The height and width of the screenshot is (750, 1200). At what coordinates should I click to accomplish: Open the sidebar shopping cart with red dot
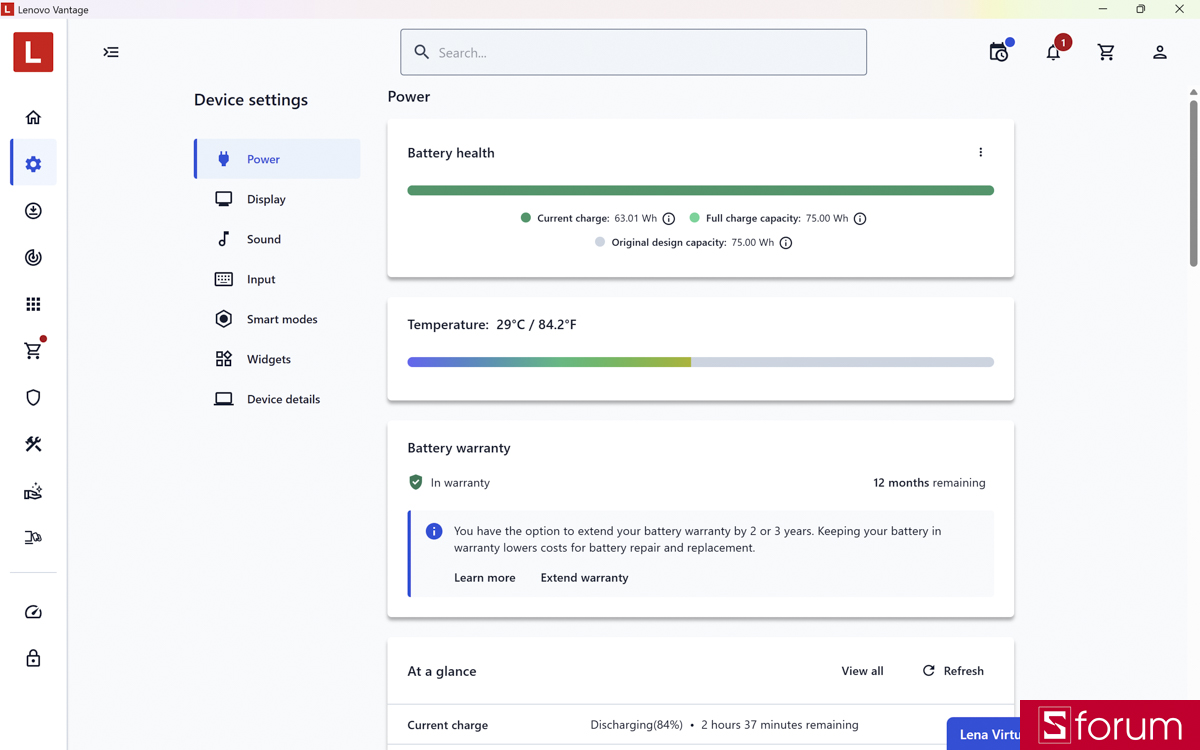(33, 351)
